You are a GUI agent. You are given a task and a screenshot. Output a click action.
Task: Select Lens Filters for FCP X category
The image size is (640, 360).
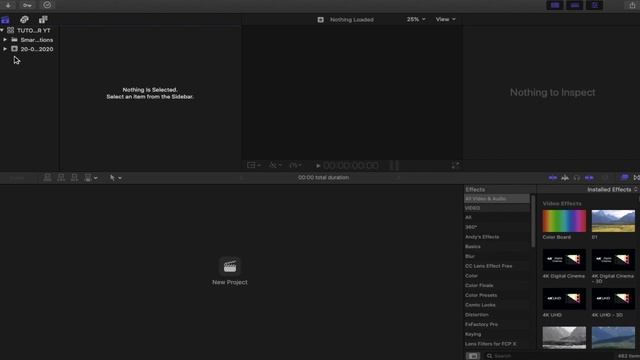(x=497, y=344)
